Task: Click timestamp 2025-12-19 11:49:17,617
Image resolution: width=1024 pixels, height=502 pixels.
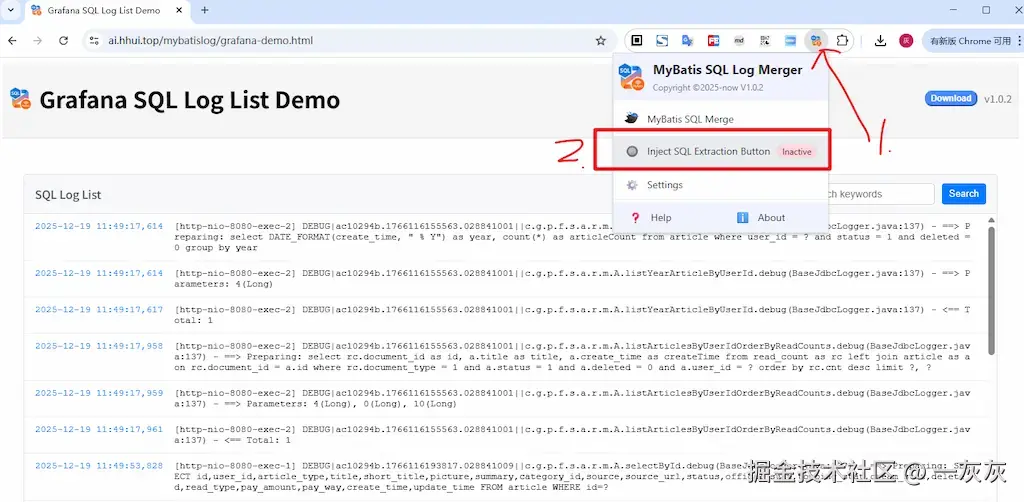Action: [x=99, y=309]
